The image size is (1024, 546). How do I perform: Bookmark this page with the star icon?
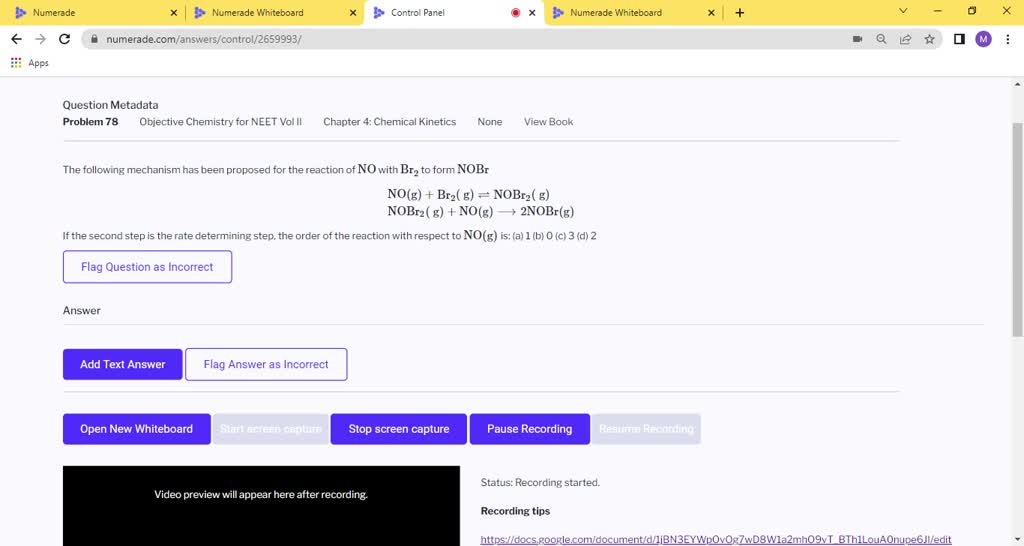pos(929,39)
